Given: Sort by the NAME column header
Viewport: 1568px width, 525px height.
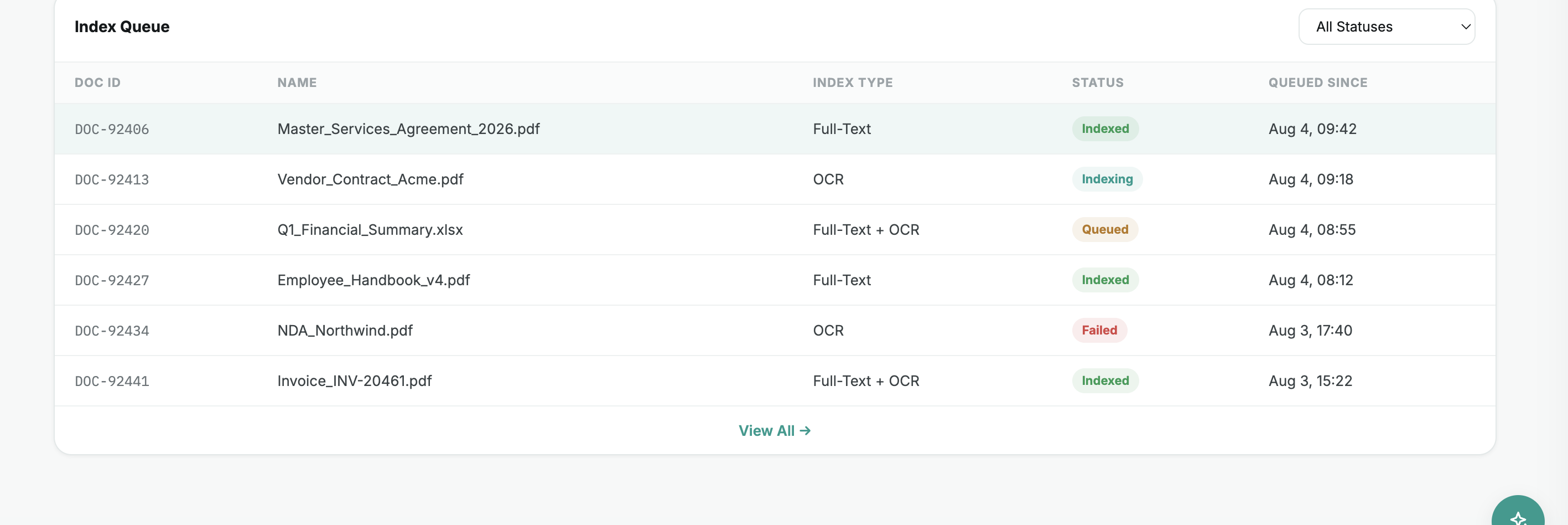Looking at the screenshot, I should click(x=297, y=83).
